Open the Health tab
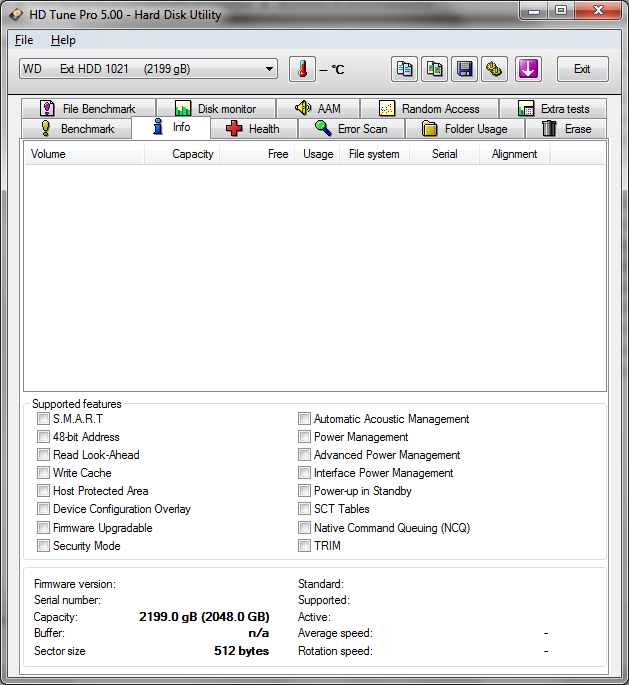The height and width of the screenshot is (685, 629). [253, 129]
